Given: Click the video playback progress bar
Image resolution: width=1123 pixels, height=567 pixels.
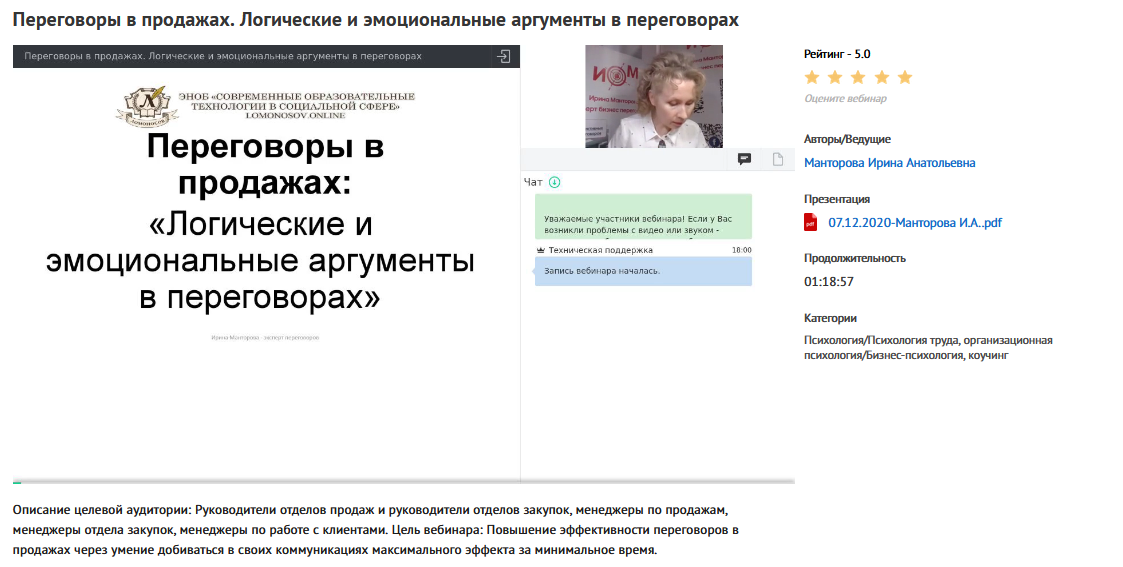Looking at the screenshot, I should tap(400, 482).
